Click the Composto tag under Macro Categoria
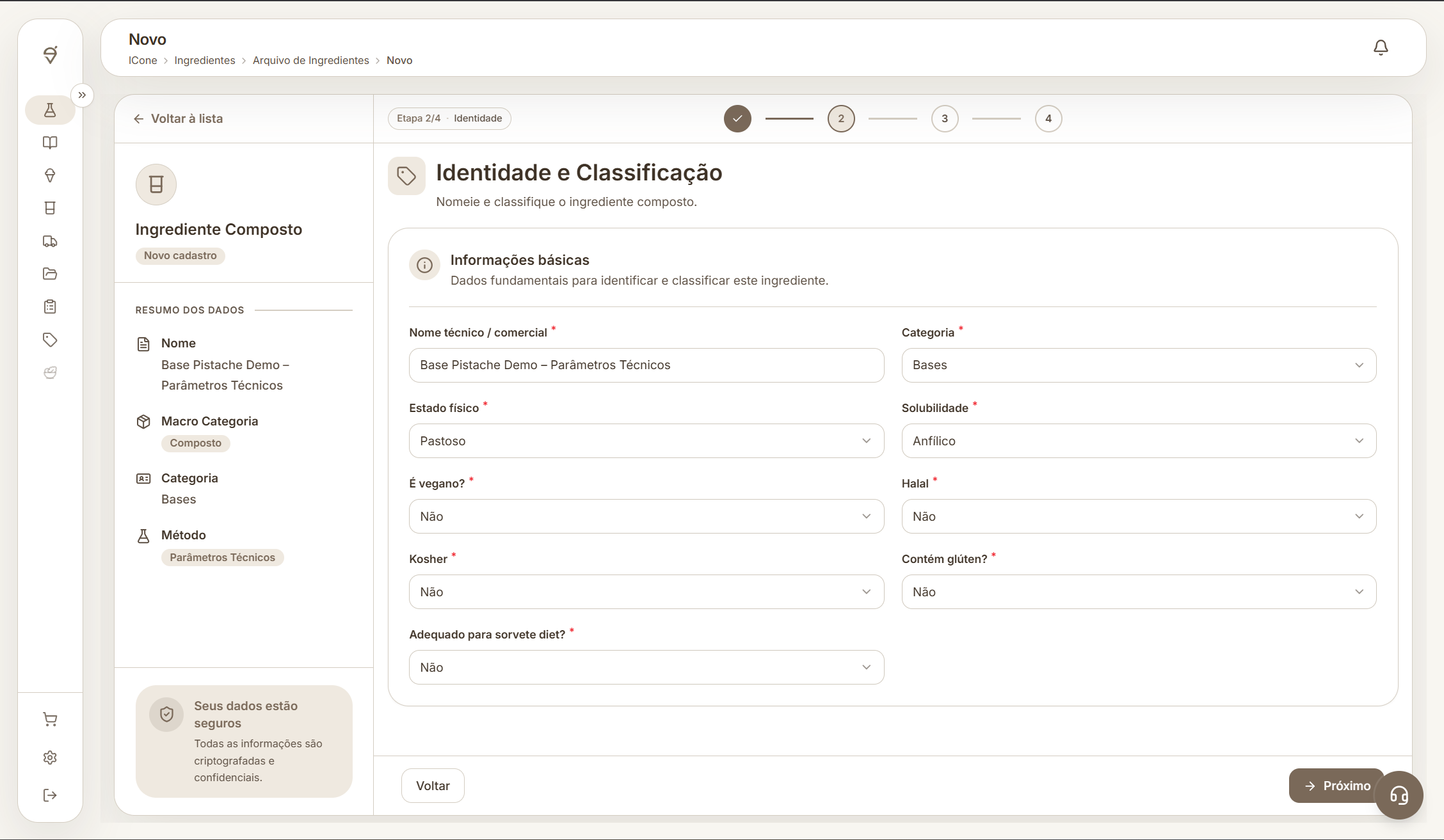 [x=196, y=443]
